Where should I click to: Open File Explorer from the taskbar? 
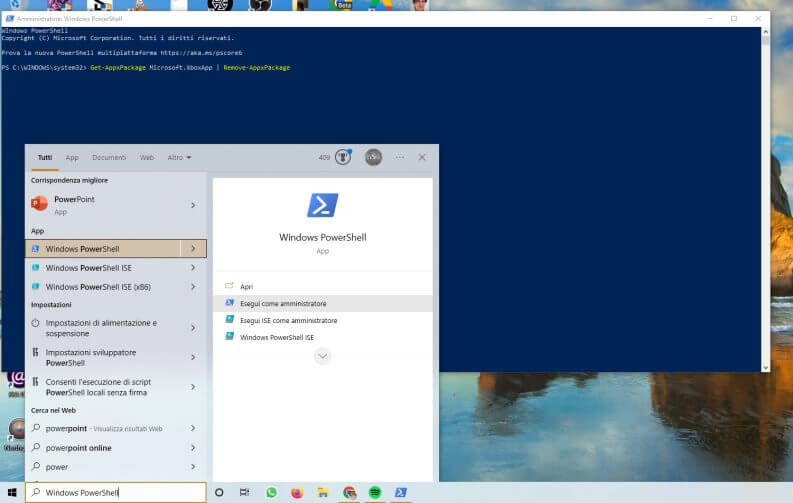[323, 492]
